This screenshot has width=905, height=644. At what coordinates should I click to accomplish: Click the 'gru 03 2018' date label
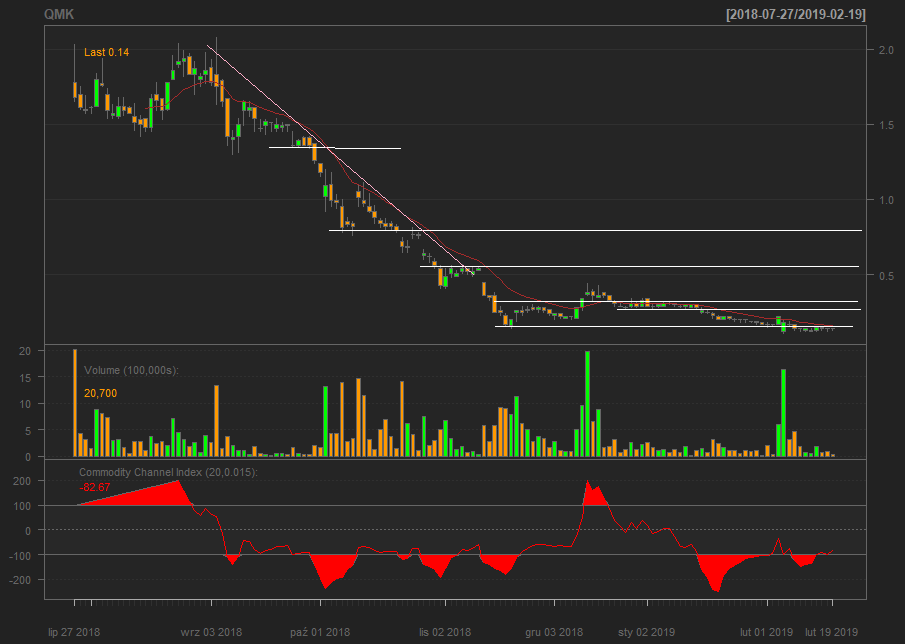tap(554, 632)
